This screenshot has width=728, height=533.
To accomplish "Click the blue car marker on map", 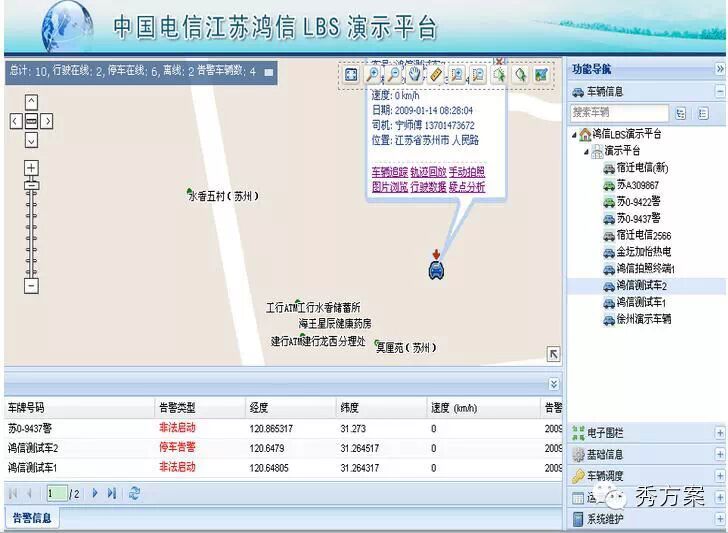I will click(x=436, y=271).
